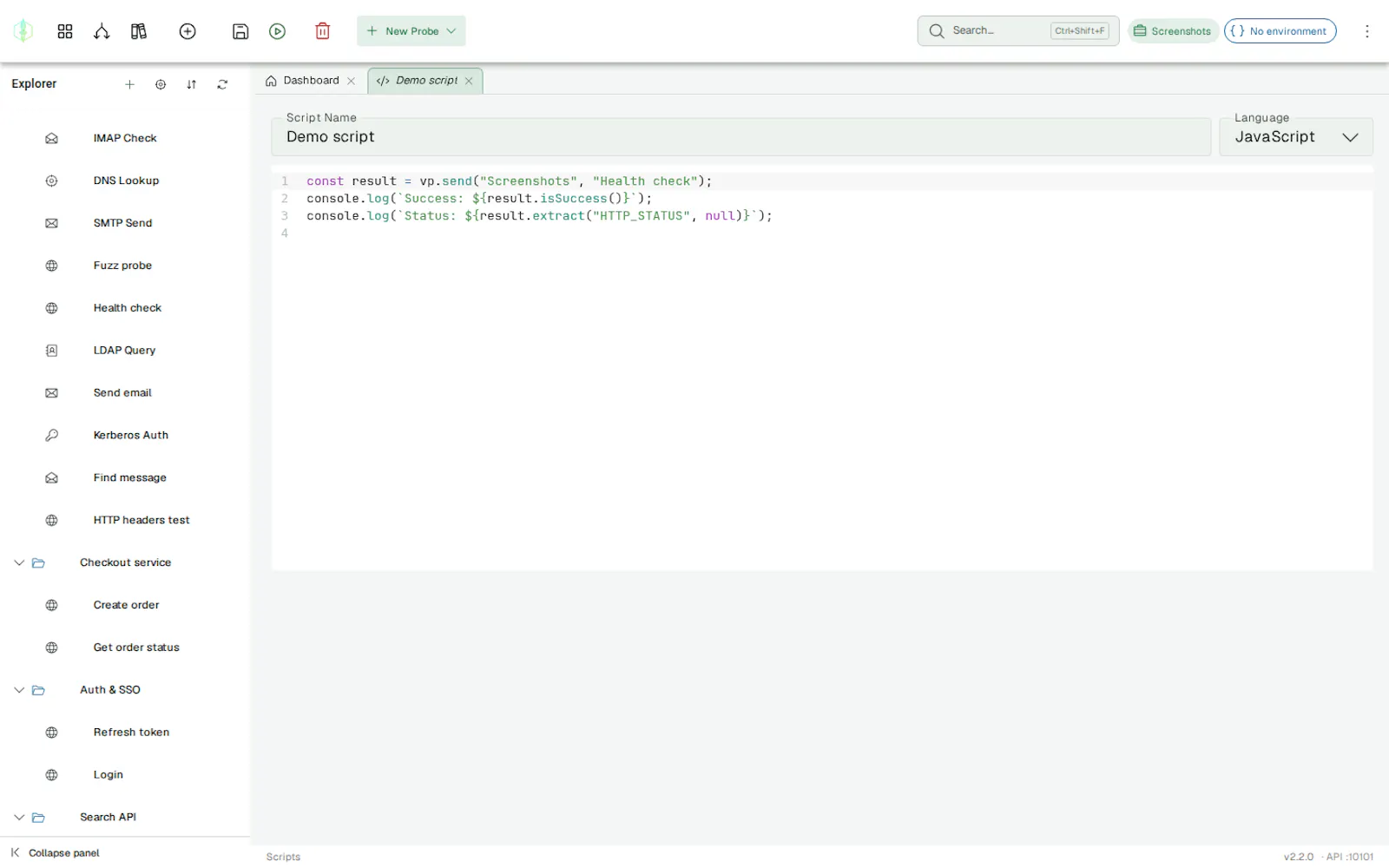Click the Scripts status bar text
The image size is (1389, 868).
[283, 858]
